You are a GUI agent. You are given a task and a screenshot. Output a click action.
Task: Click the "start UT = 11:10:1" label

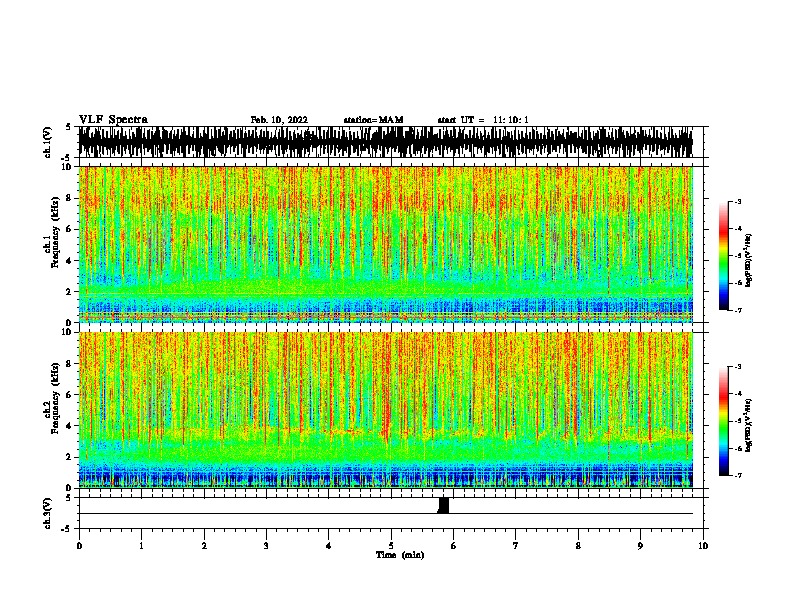(483, 120)
